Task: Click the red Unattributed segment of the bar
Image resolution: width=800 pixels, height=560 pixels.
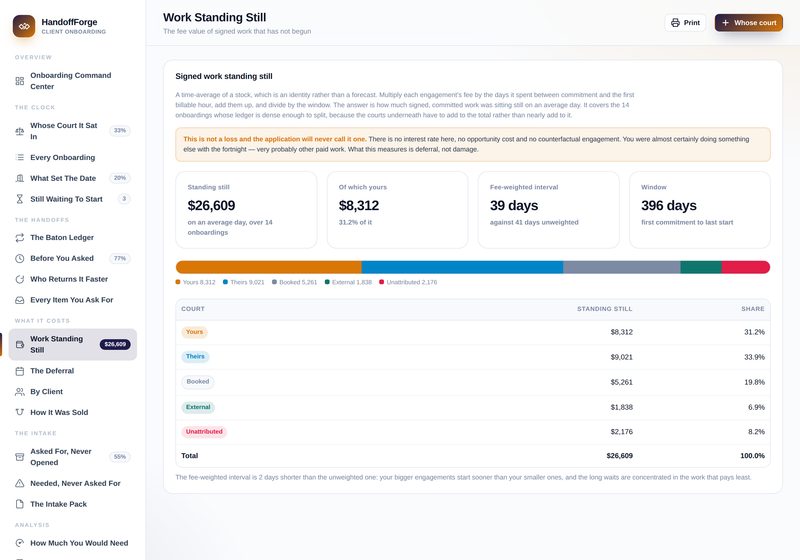Action: 746,267
